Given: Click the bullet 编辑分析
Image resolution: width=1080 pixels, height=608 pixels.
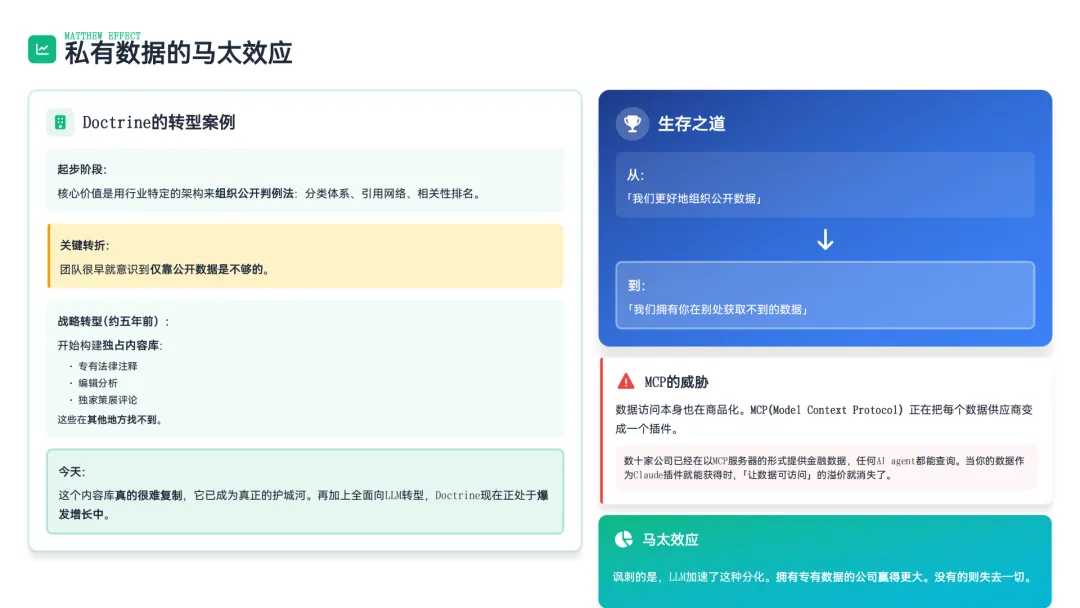Looking at the screenshot, I should click(x=98, y=383).
